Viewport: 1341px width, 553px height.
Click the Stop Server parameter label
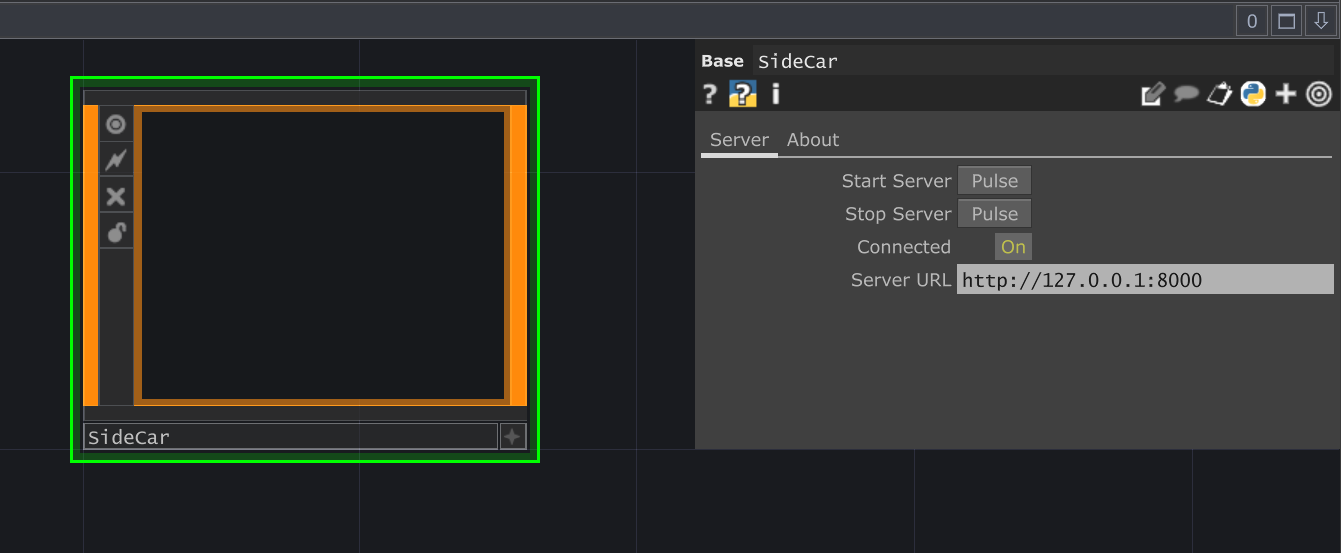(898, 214)
